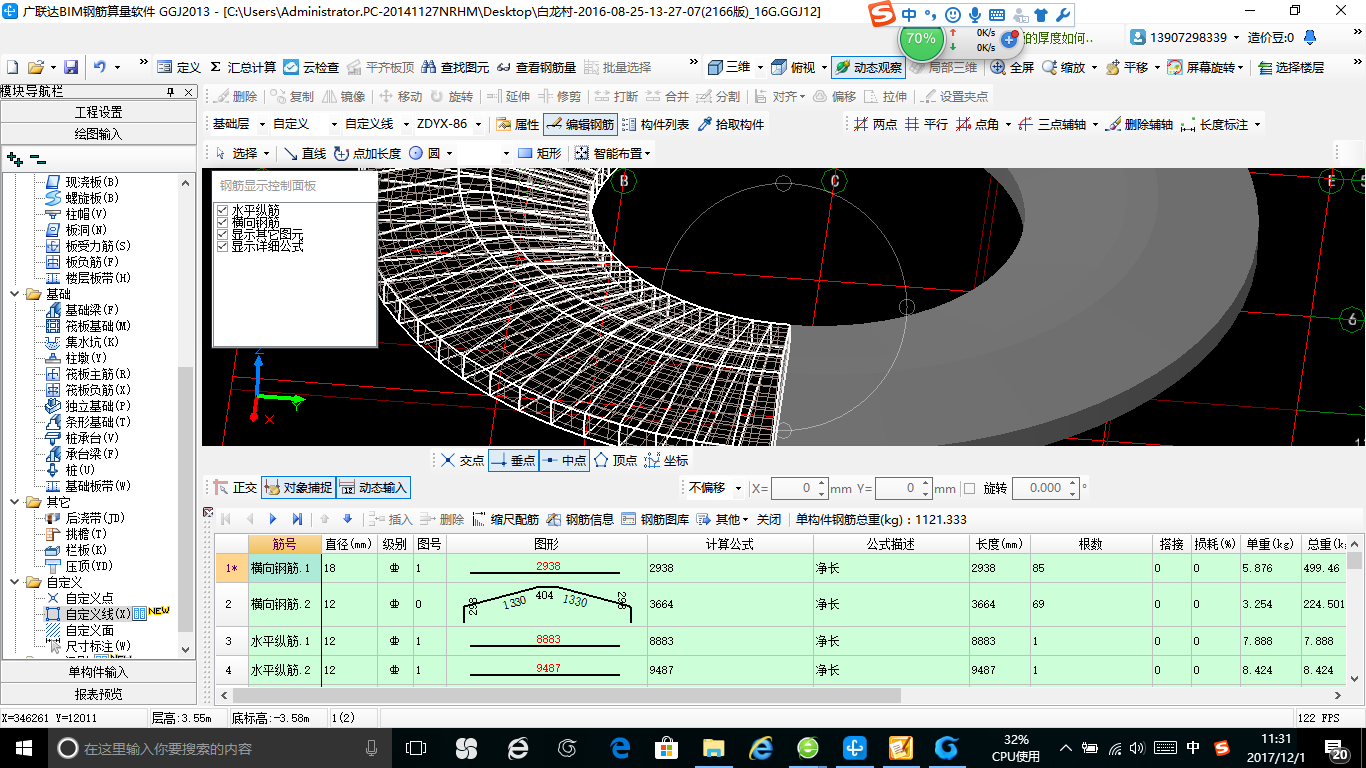
Task: Click the taskbar search box
Action: (219, 748)
